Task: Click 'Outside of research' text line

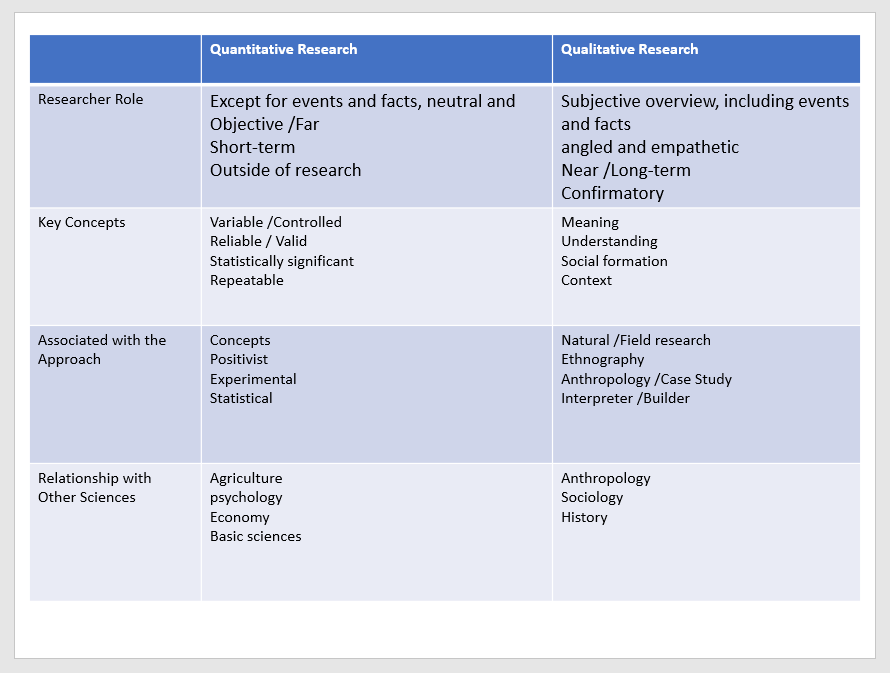Action: click(285, 170)
